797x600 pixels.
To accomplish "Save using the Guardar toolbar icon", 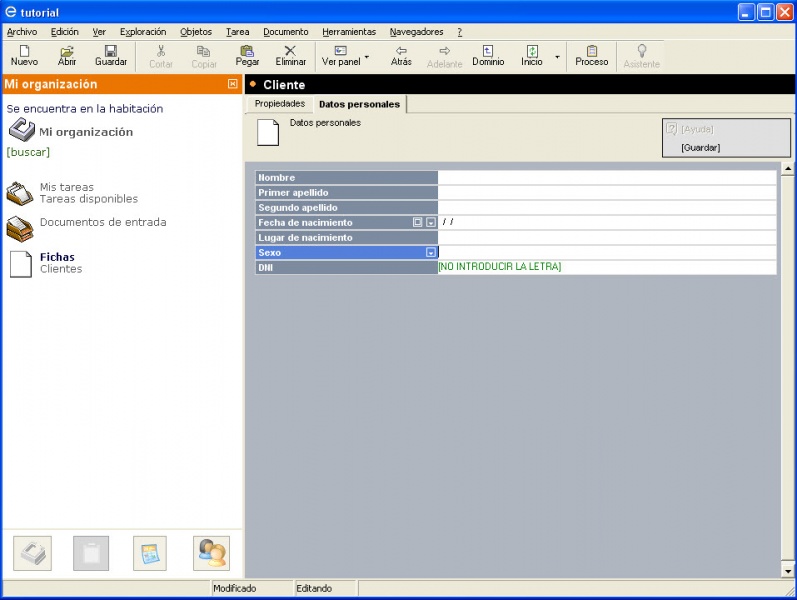I will click(111, 51).
